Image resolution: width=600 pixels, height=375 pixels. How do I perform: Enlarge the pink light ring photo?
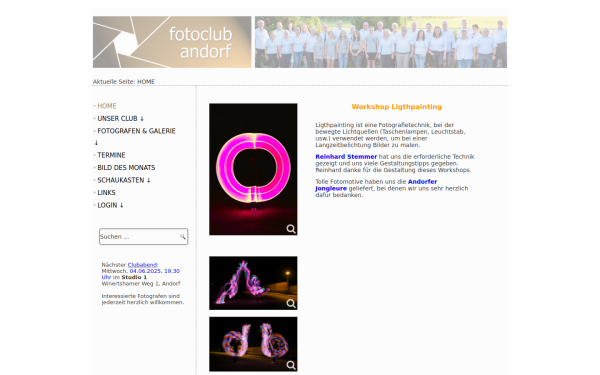click(x=253, y=169)
